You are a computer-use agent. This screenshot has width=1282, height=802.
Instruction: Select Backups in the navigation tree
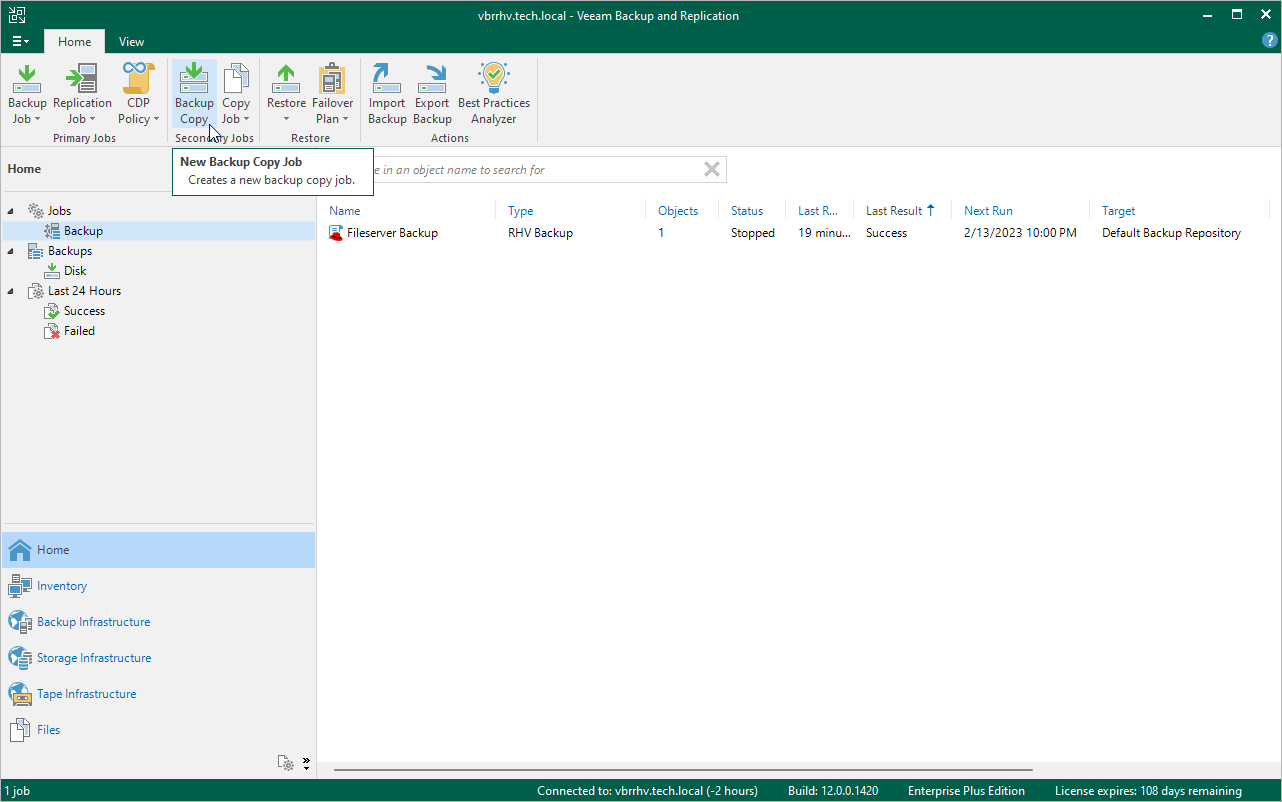(x=69, y=251)
